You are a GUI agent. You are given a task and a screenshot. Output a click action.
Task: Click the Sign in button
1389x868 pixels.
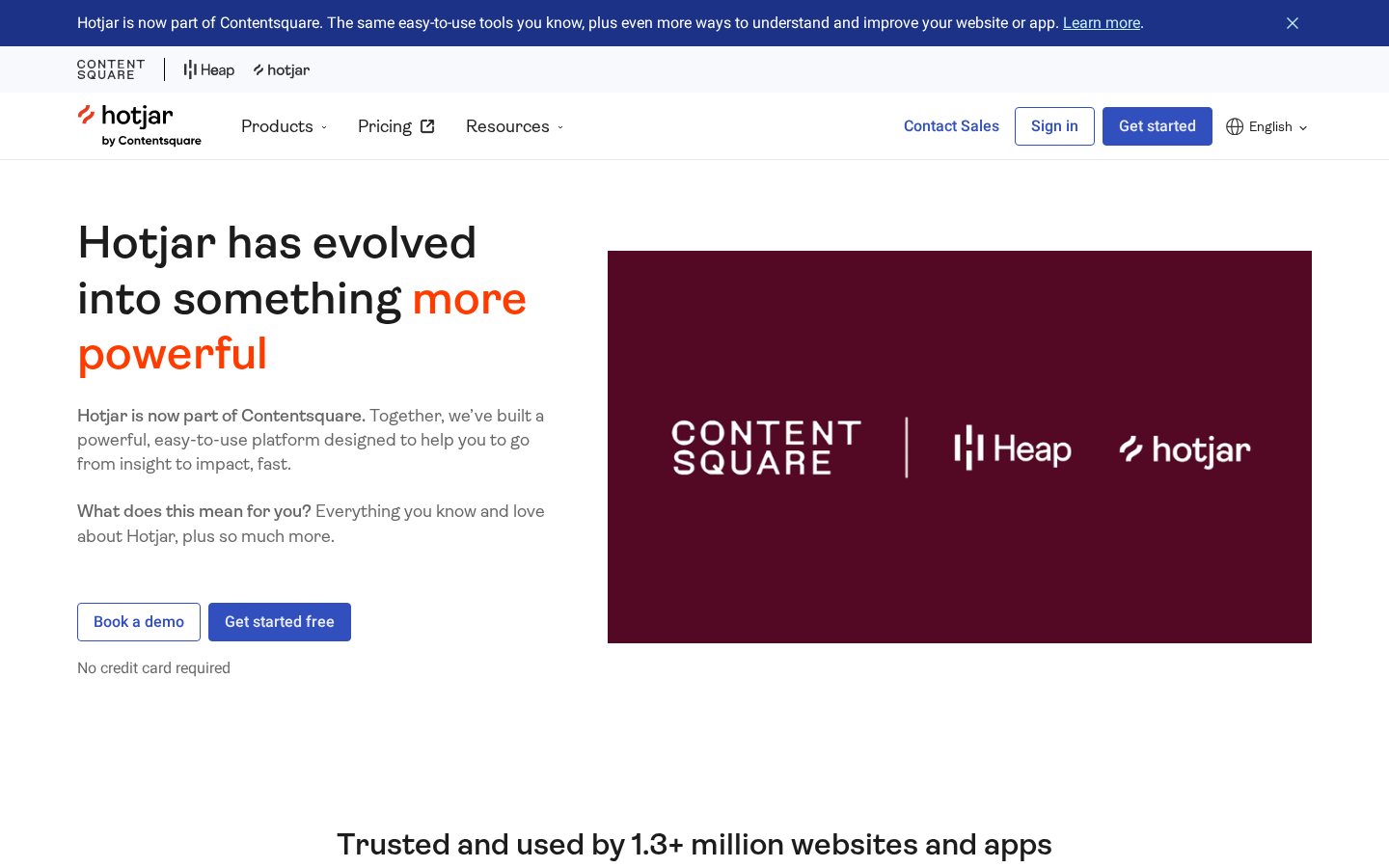tap(1054, 126)
